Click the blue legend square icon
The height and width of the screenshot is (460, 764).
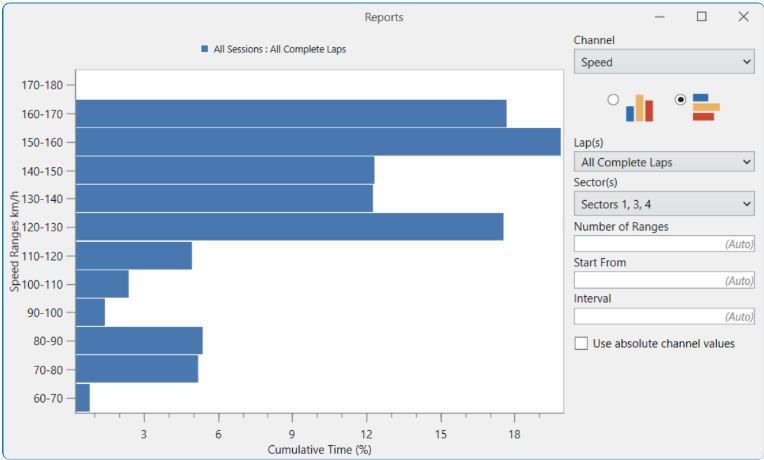(205, 48)
